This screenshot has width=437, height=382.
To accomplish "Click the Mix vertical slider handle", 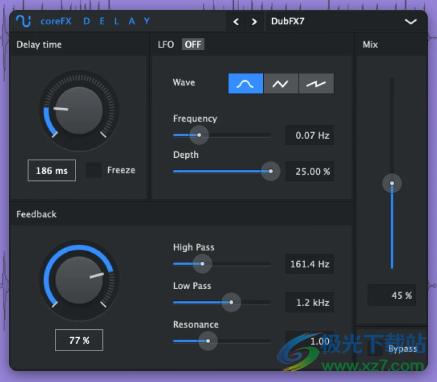I will coord(392,183).
